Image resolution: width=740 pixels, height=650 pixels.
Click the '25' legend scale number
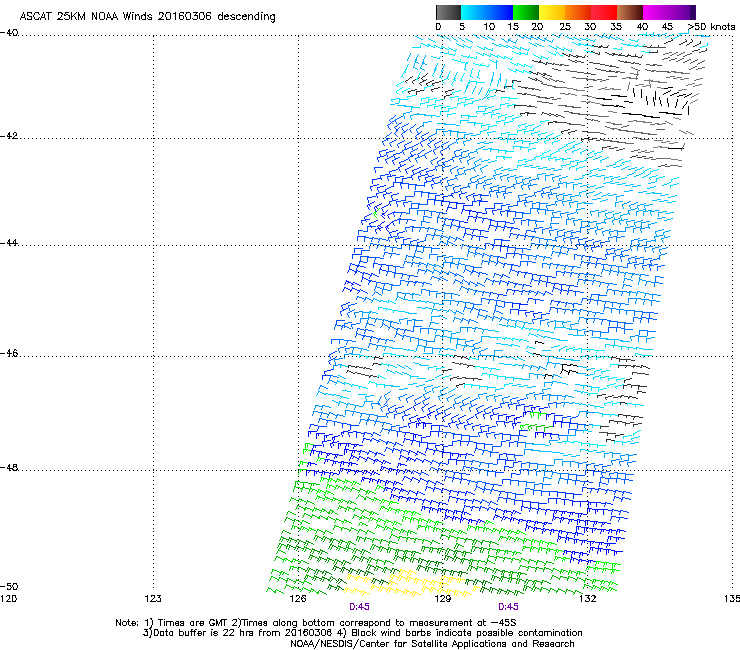pos(565,27)
